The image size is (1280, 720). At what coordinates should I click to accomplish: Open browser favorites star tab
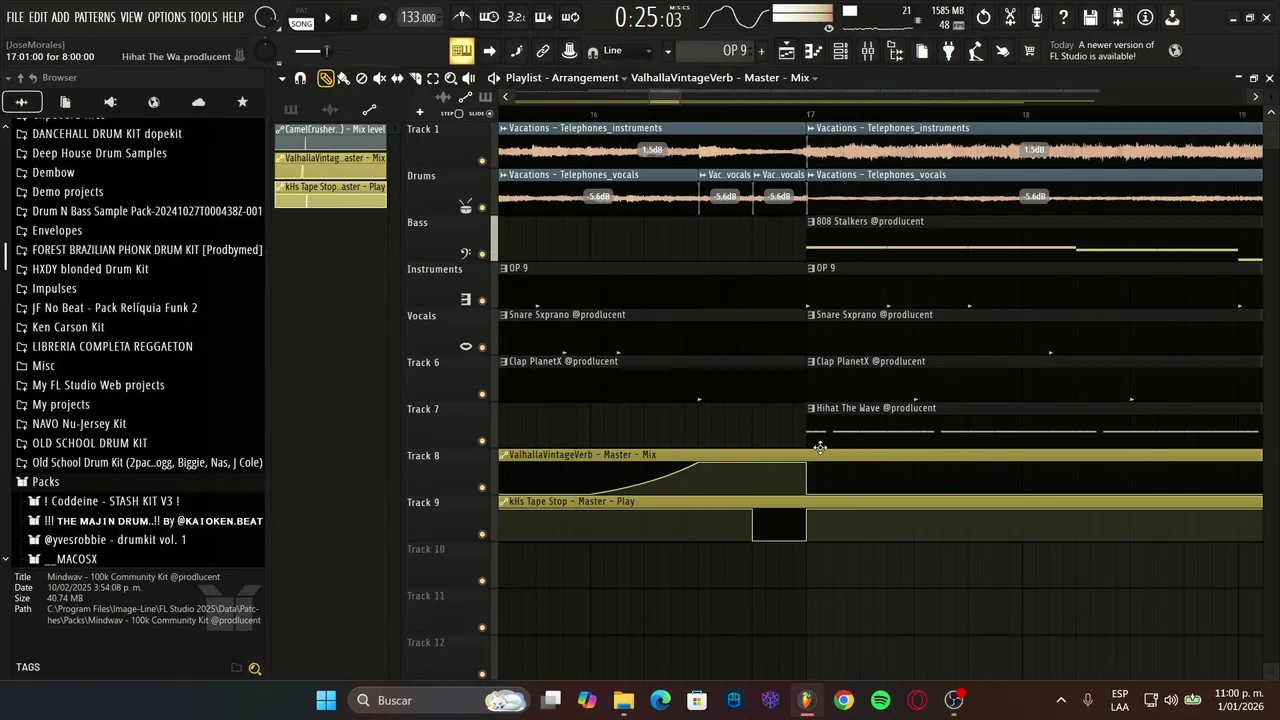pyautogui.click(x=242, y=102)
